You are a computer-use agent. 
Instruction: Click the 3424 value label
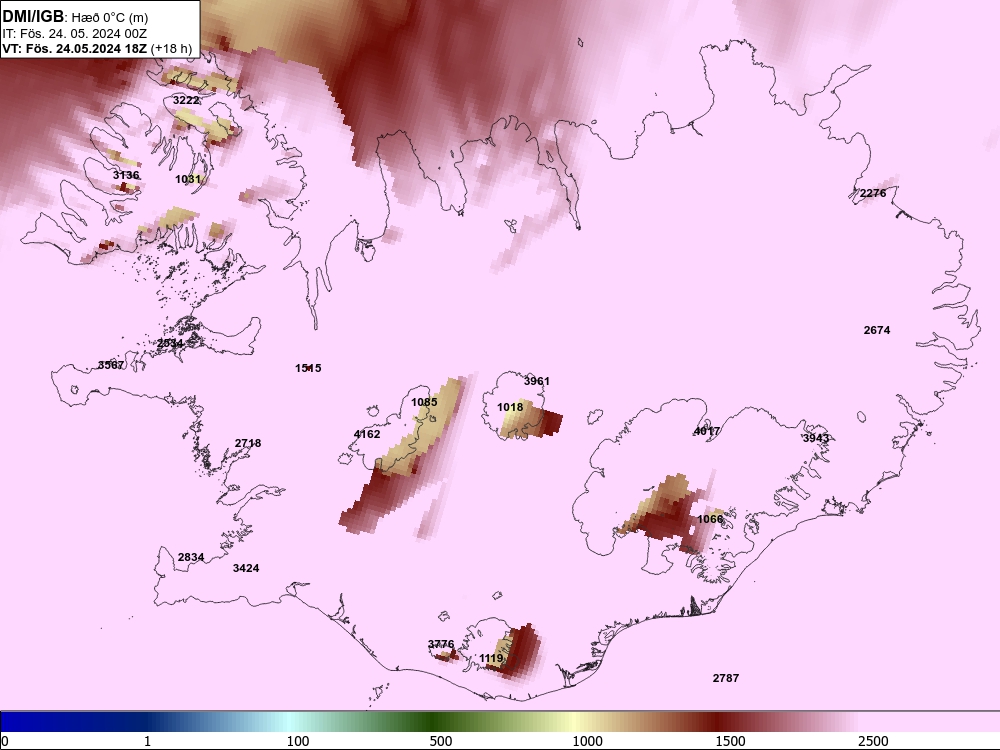click(246, 568)
